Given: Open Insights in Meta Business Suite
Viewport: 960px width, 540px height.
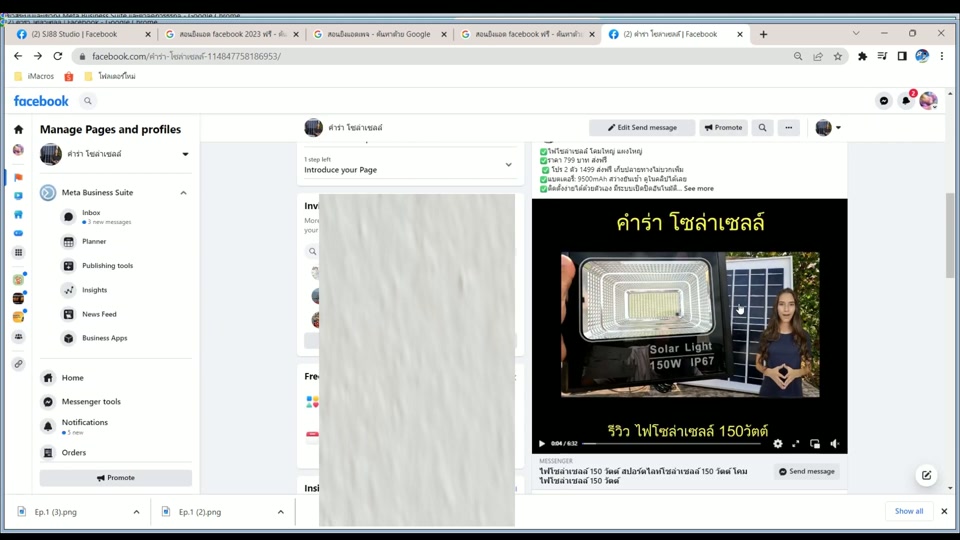Looking at the screenshot, I should pos(94,290).
